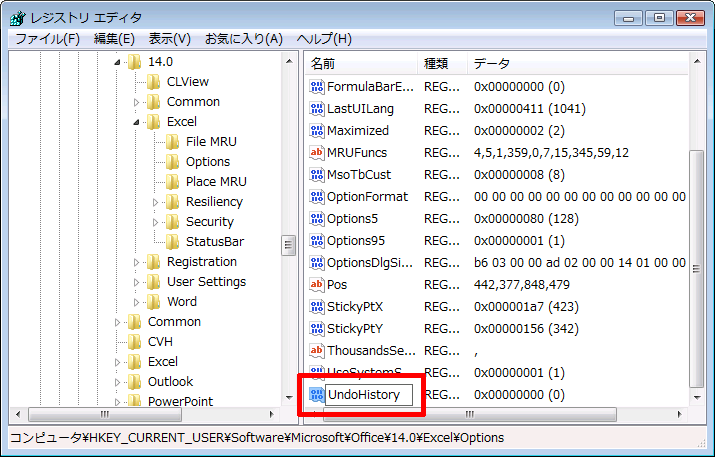
Task: Click the Options5 DWORD icon
Action: [316, 218]
